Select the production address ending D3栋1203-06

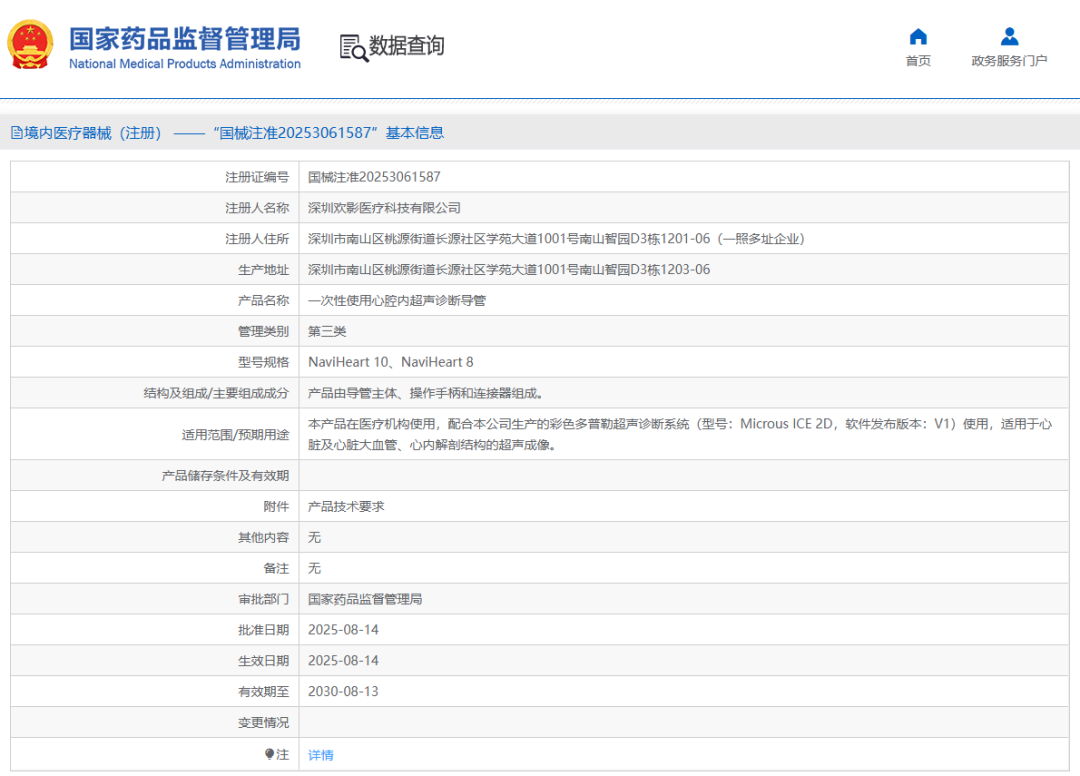(509, 270)
